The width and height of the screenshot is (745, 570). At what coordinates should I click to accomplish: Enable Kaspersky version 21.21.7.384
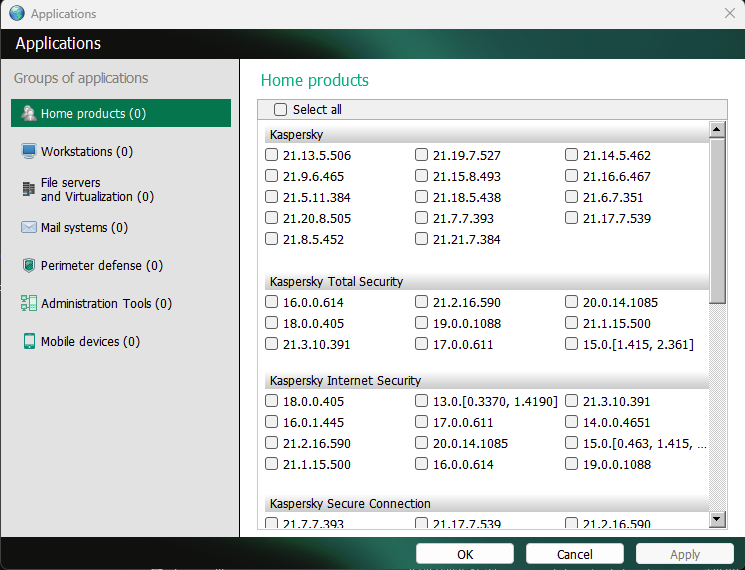click(x=421, y=238)
